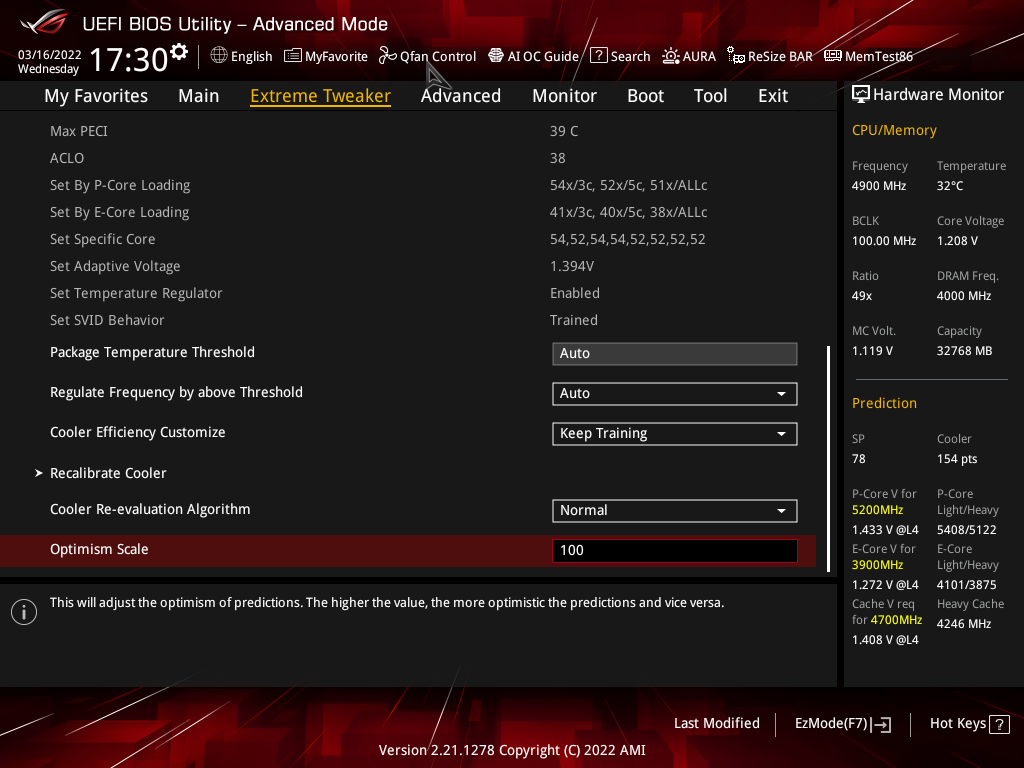The height and width of the screenshot is (768, 1024).
Task: Open Regulate Frequency by above Threshold dropdown
Action: pyautogui.click(x=675, y=394)
